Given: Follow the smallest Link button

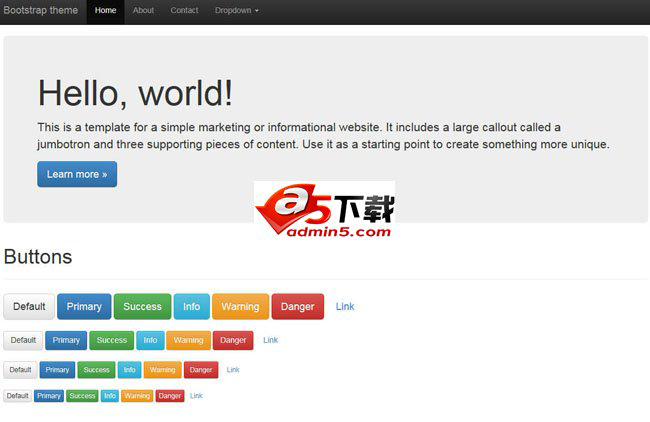Looking at the screenshot, I should (196, 396).
